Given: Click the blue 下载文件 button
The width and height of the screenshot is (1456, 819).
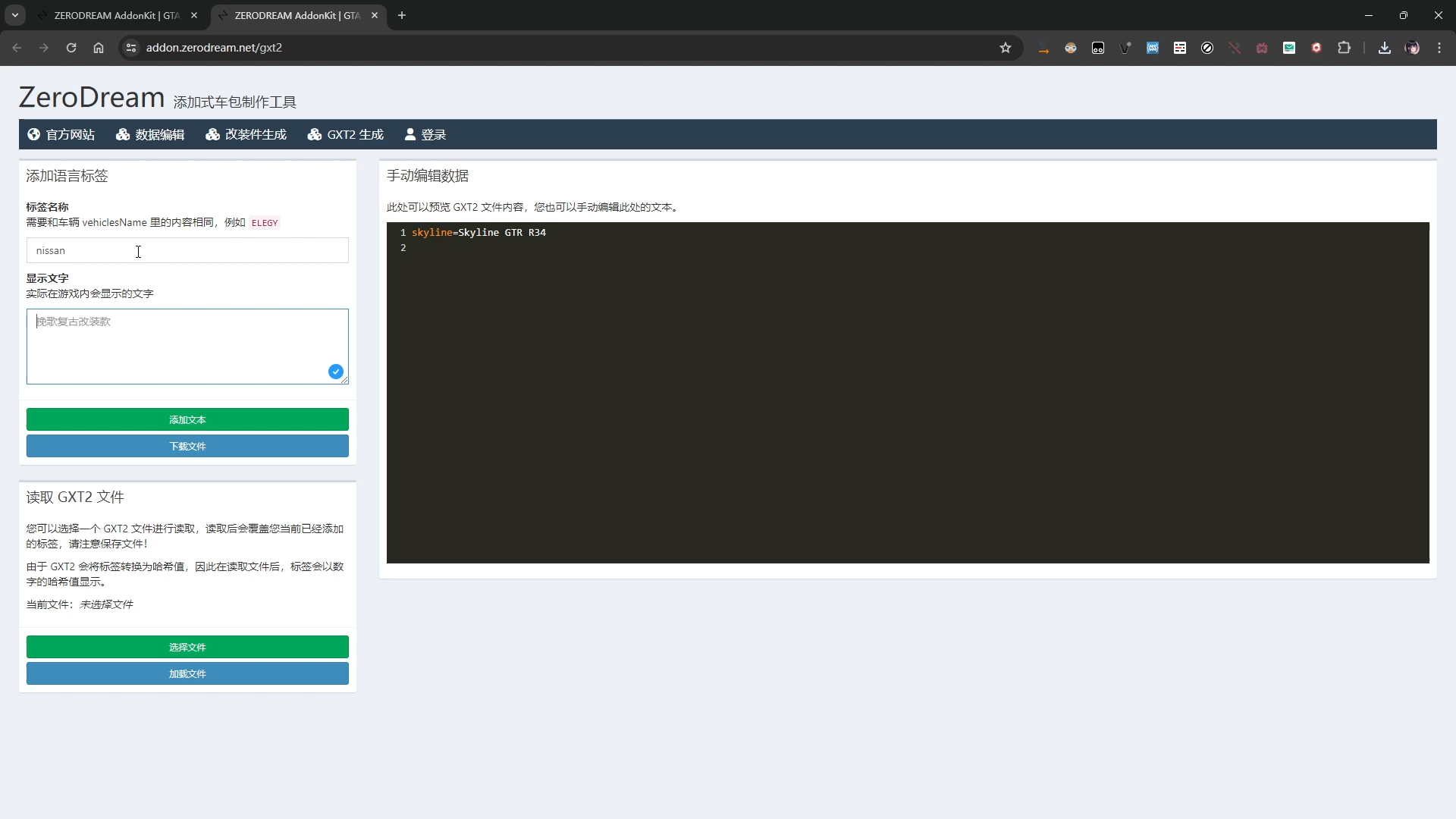Looking at the screenshot, I should click(x=187, y=446).
